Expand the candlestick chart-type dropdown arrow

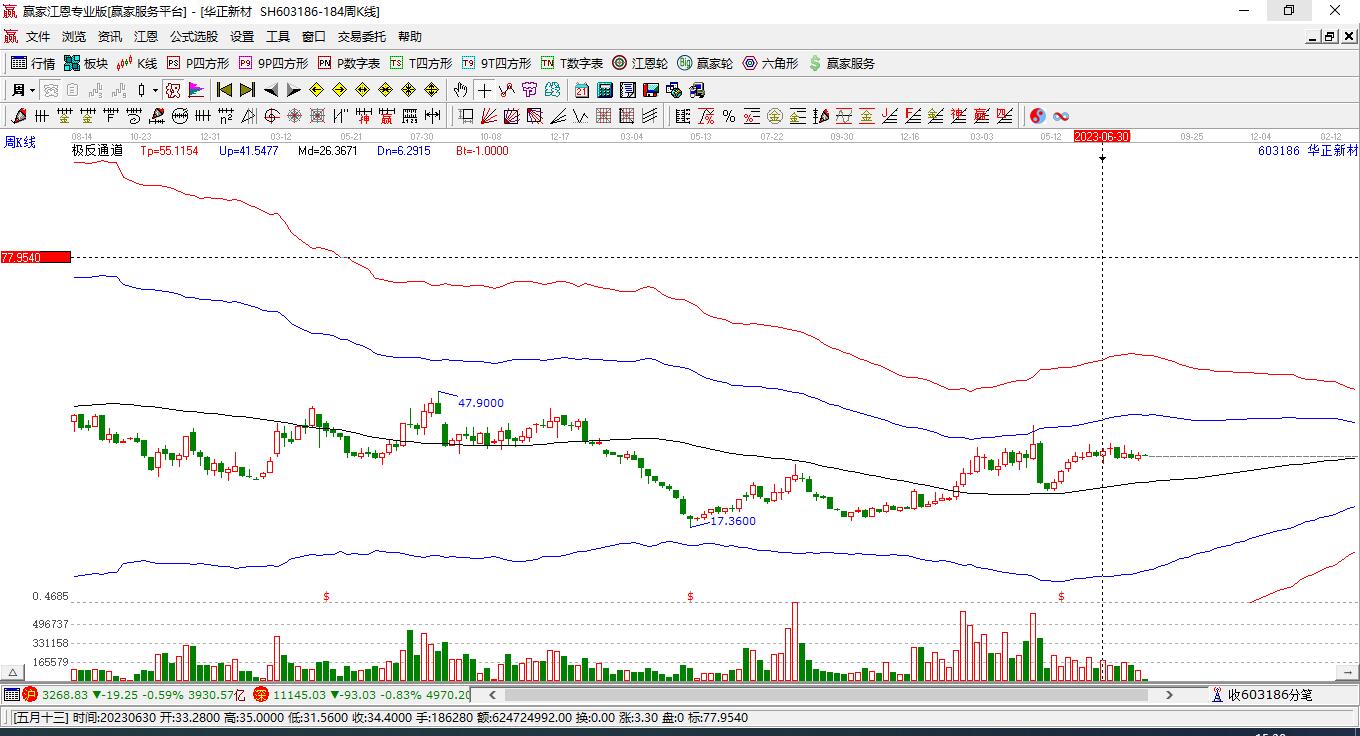tap(156, 90)
